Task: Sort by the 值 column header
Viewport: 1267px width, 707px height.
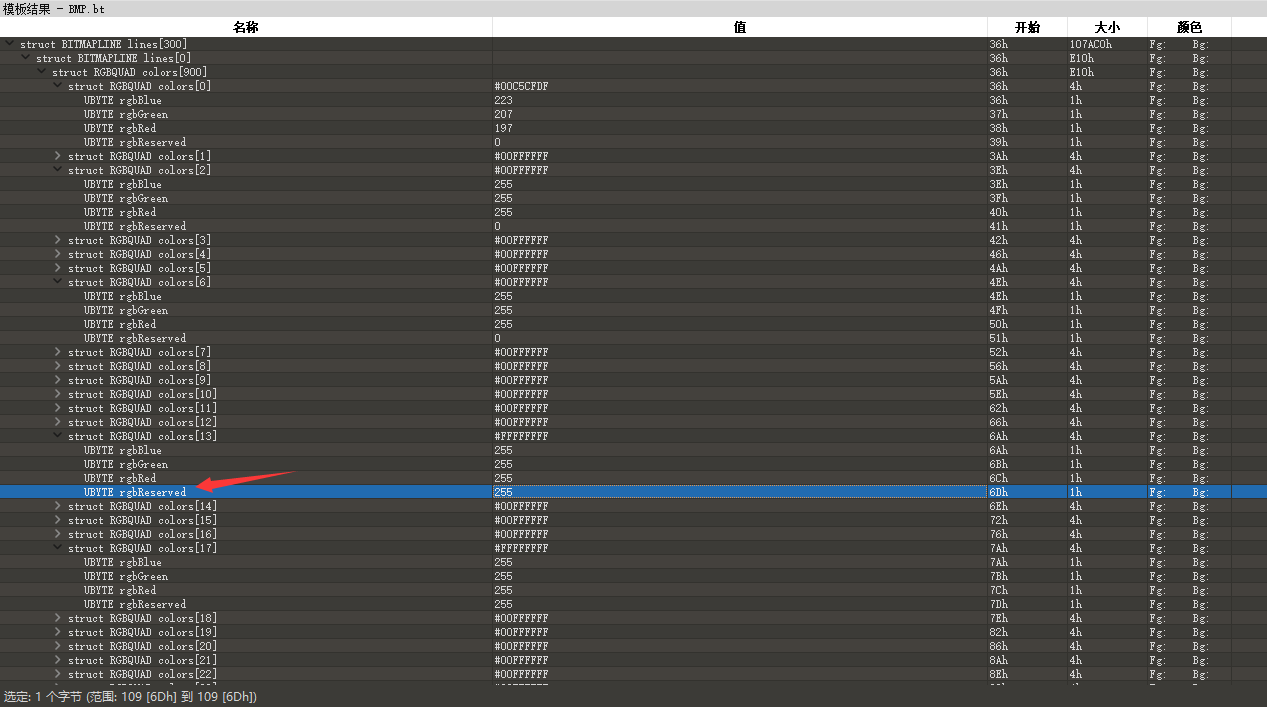Action: [x=739, y=26]
